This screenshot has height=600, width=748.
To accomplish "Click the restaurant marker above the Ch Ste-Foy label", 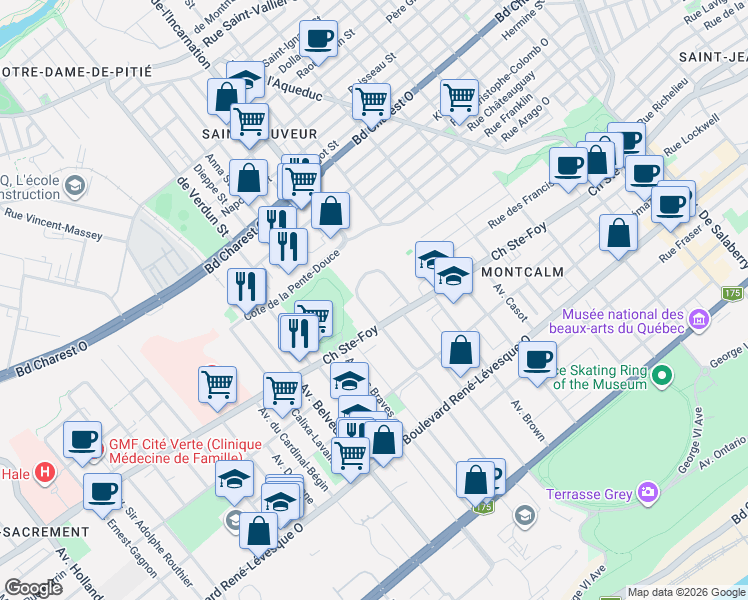I will [x=299, y=336].
